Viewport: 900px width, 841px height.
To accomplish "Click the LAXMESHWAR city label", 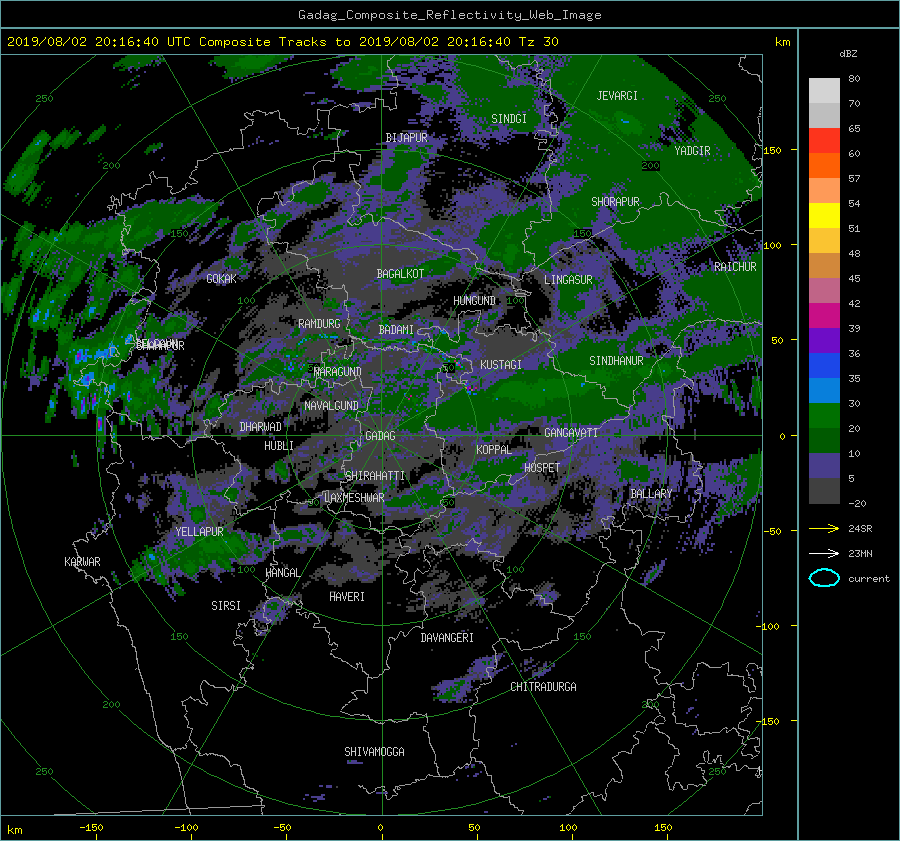I will [354, 498].
